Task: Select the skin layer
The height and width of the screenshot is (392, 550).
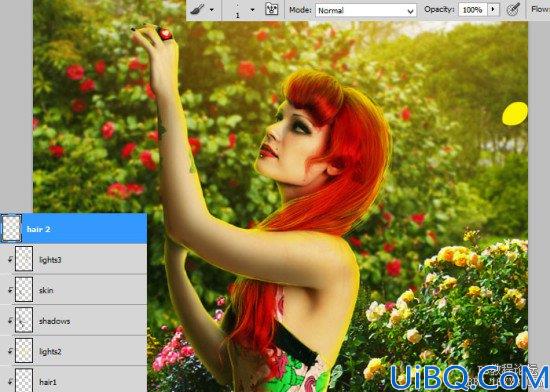Action: 73,290
